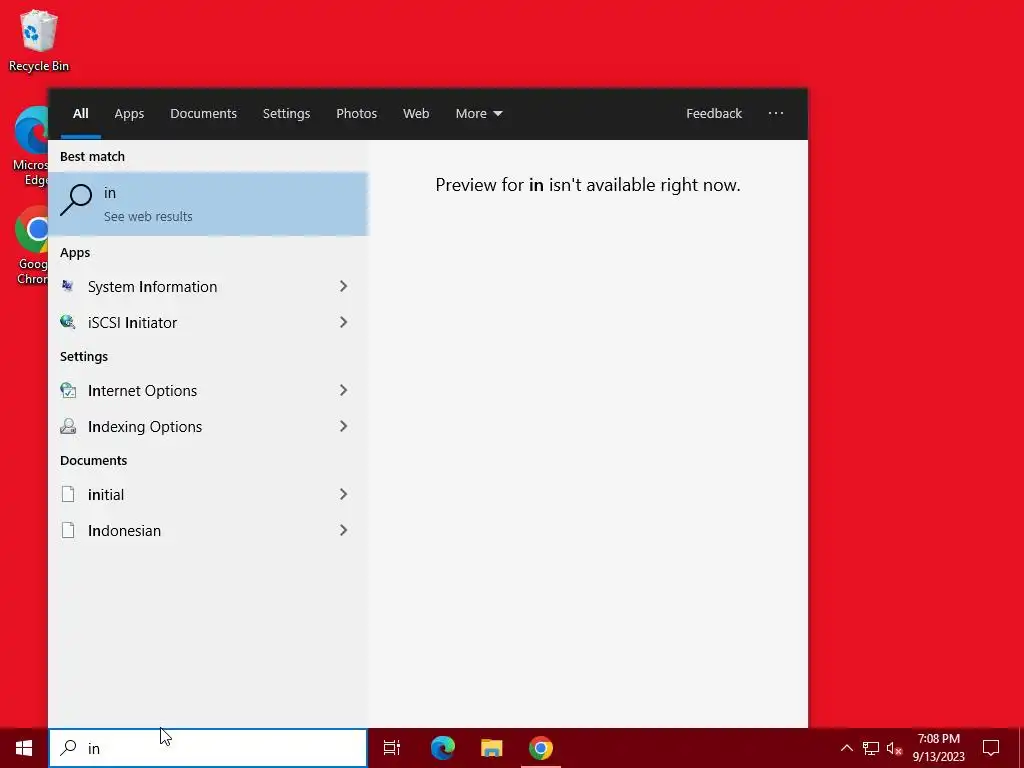
Task: Switch to the All search tab
Action: pyautogui.click(x=80, y=113)
